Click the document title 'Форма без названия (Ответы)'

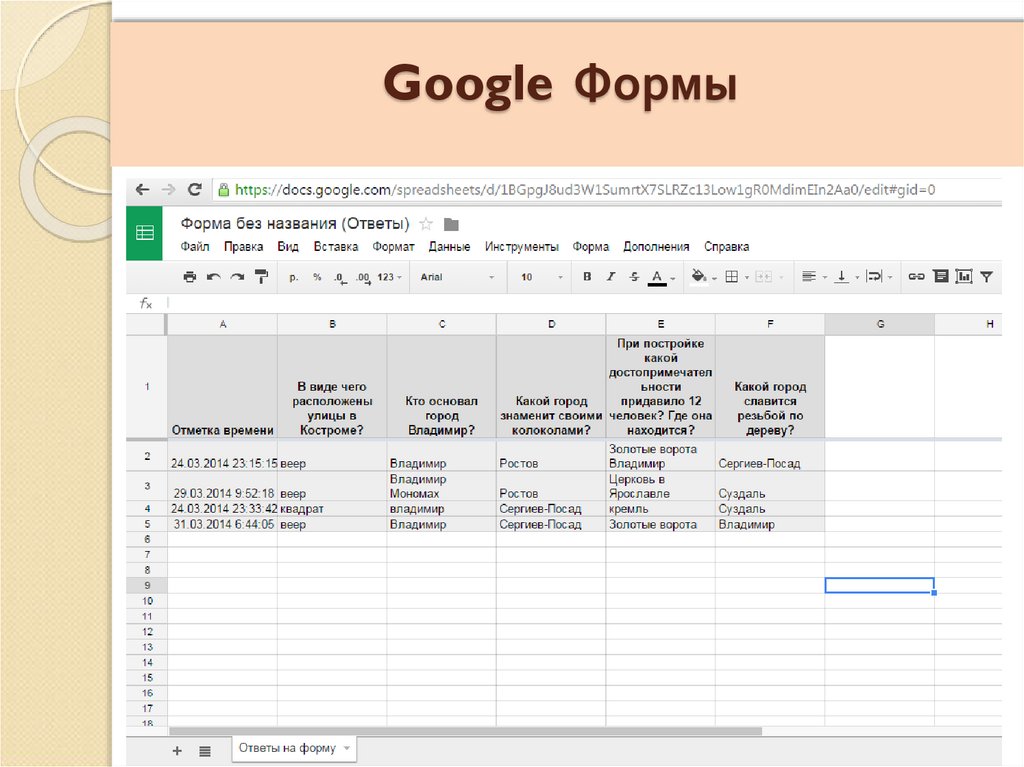[x=295, y=224]
